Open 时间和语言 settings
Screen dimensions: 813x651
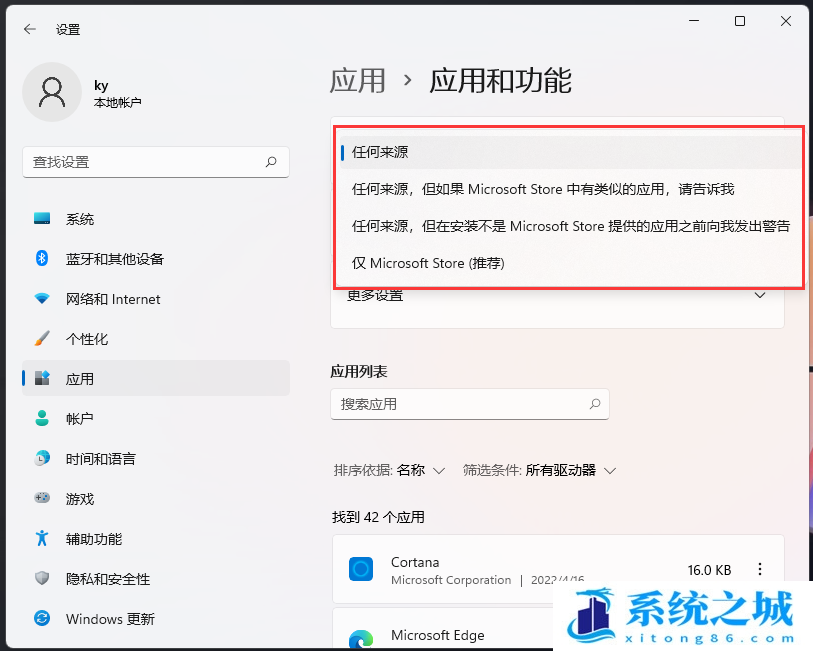click(100, 459)
